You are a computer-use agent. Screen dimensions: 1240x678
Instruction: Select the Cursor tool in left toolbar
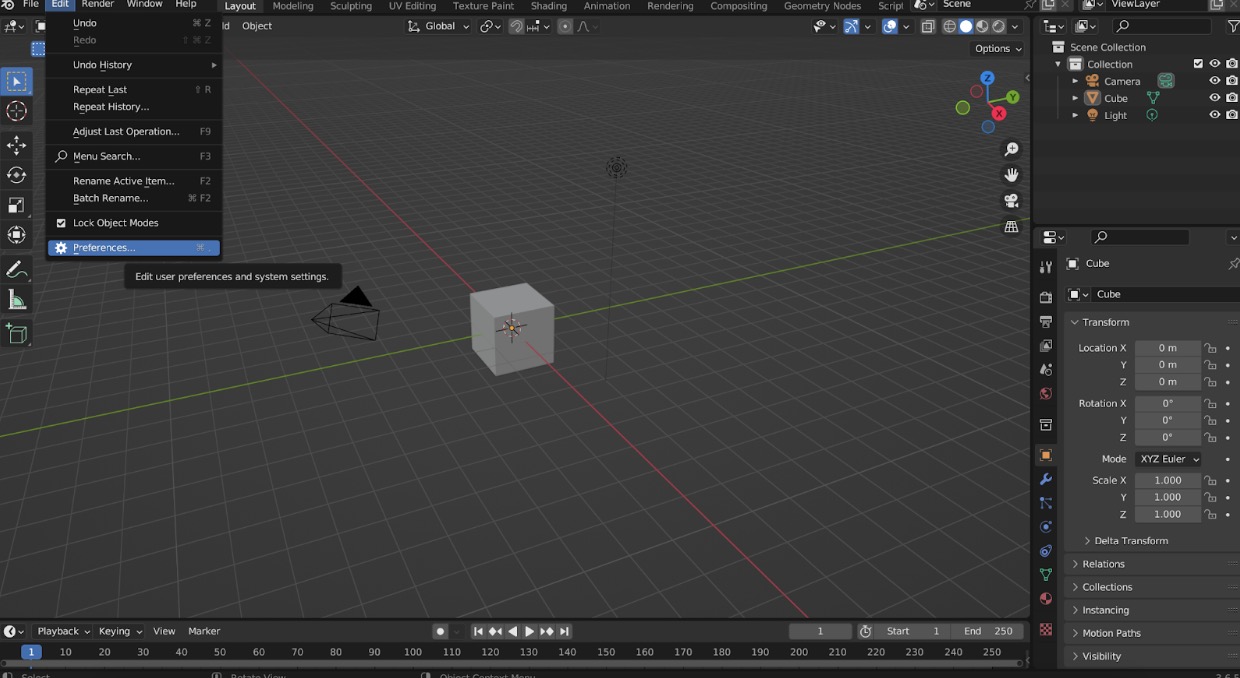[x=17, y=112]
